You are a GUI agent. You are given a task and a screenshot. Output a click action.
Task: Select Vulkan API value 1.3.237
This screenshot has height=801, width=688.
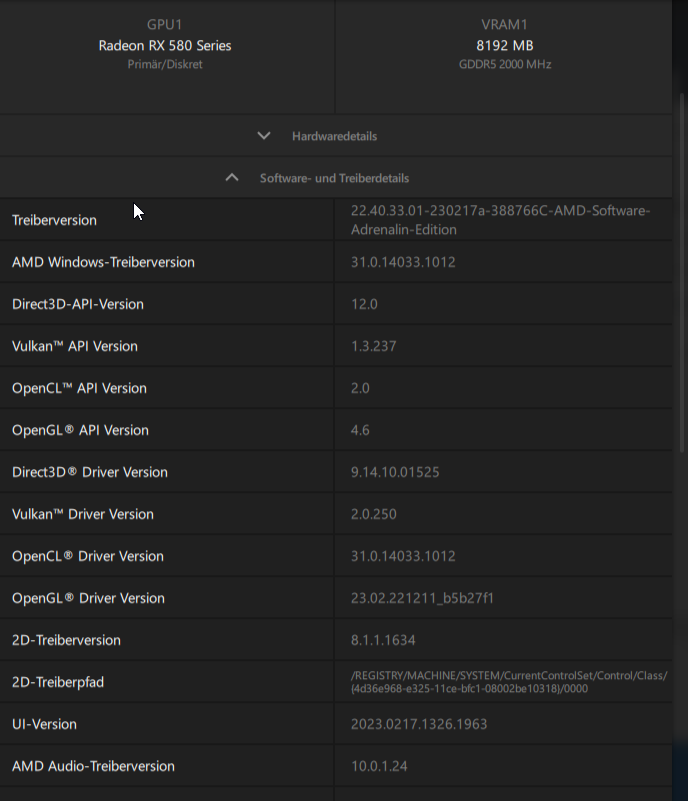tap(373, 346)
